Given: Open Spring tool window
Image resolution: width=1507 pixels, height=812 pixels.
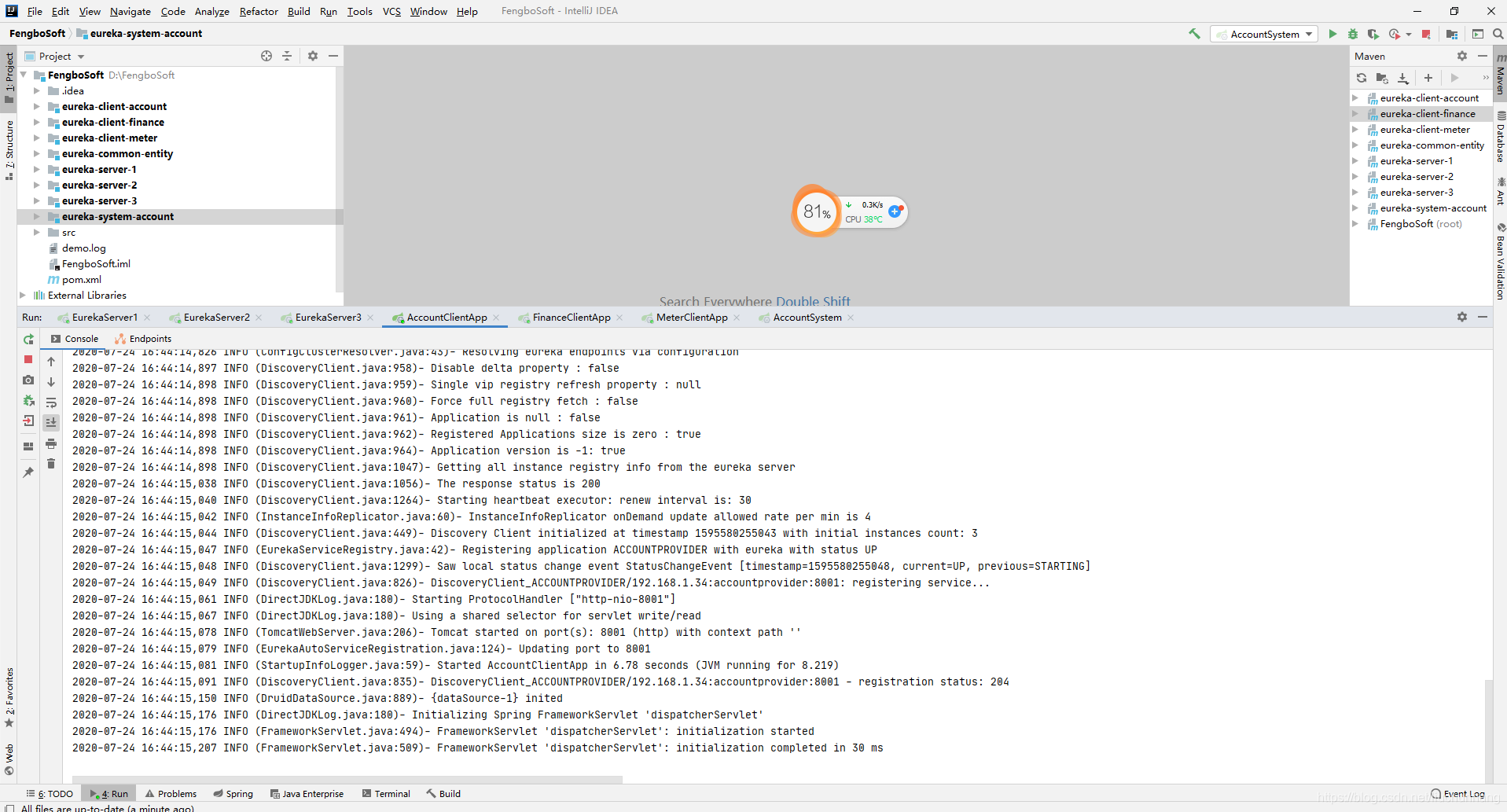Looking at the screenshot, I should point(233,794).
